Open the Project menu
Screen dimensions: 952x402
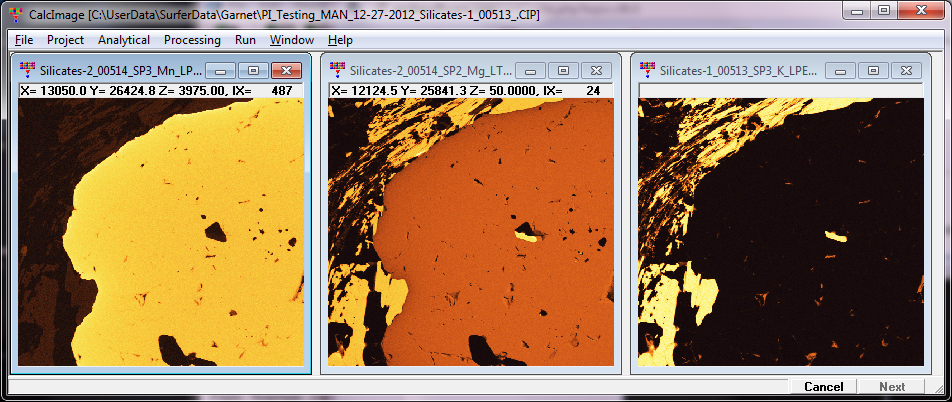pos(65,40)
